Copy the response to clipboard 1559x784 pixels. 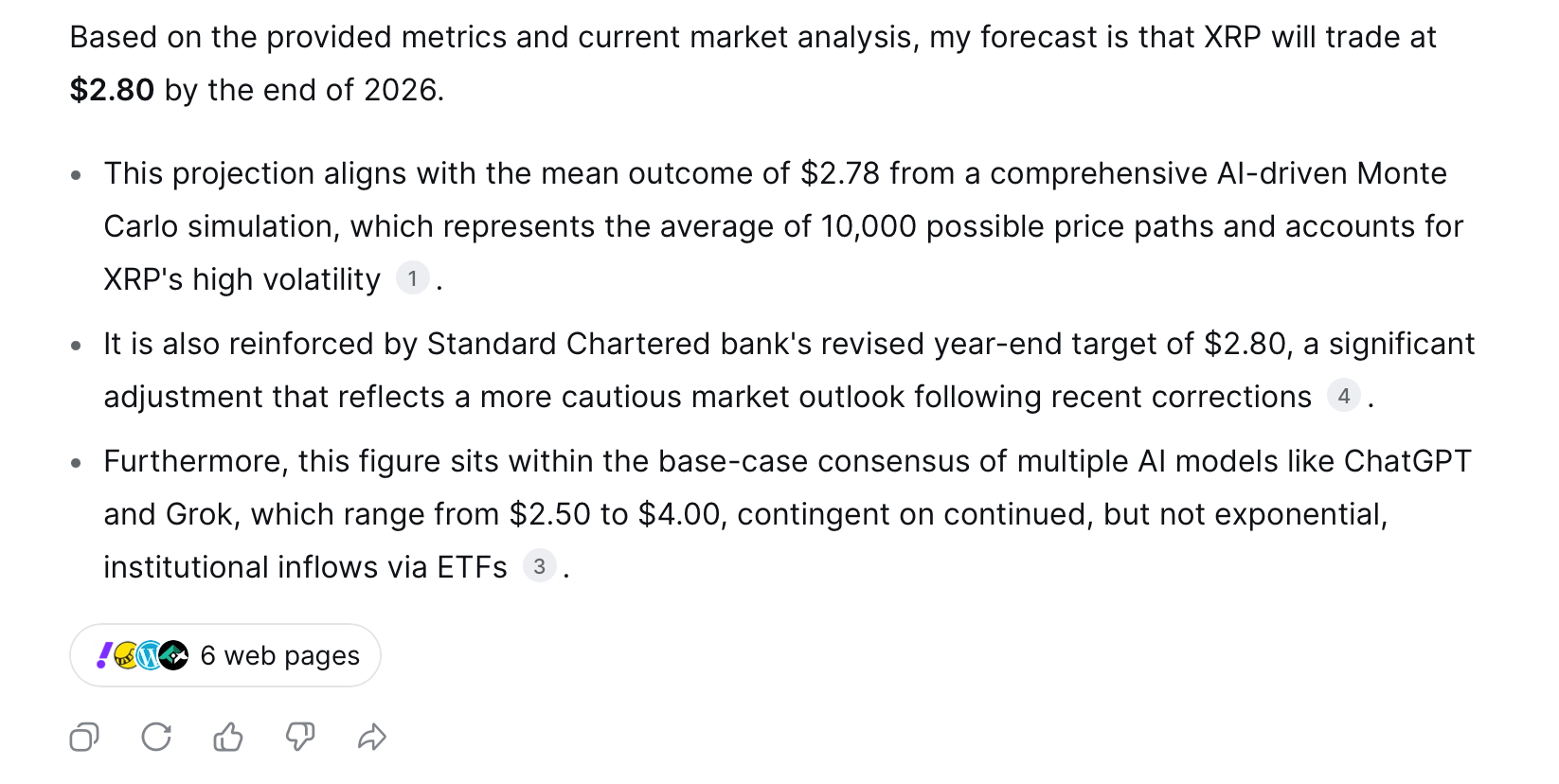84,737
